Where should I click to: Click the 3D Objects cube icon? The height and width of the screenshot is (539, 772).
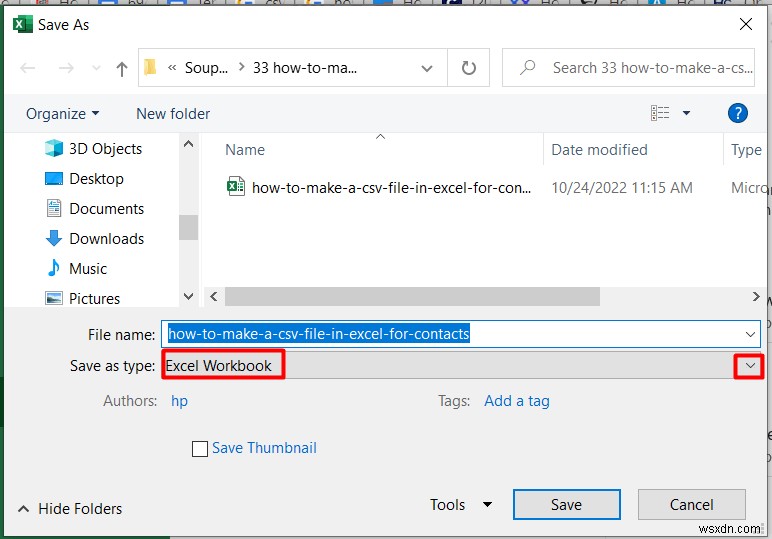point(54,148)
